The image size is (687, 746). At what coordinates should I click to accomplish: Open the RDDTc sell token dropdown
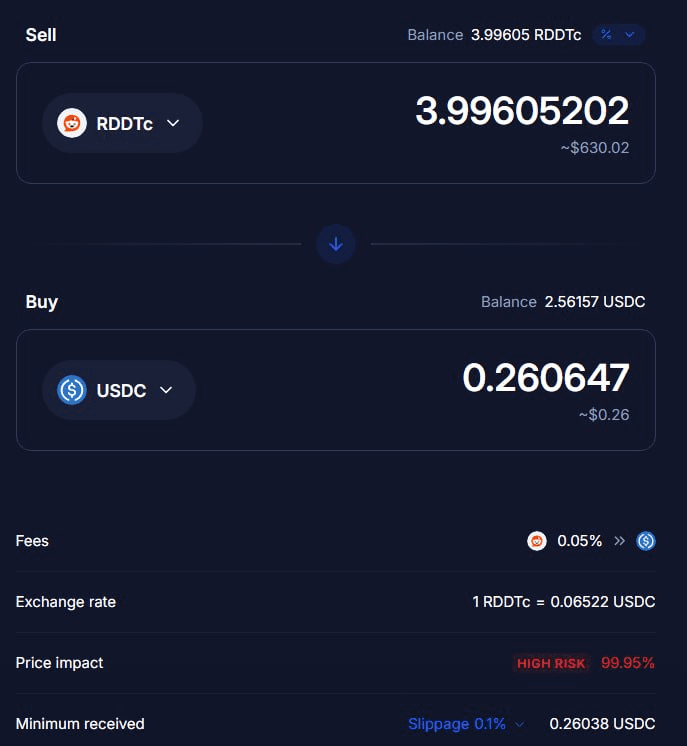tap(122, 123)
